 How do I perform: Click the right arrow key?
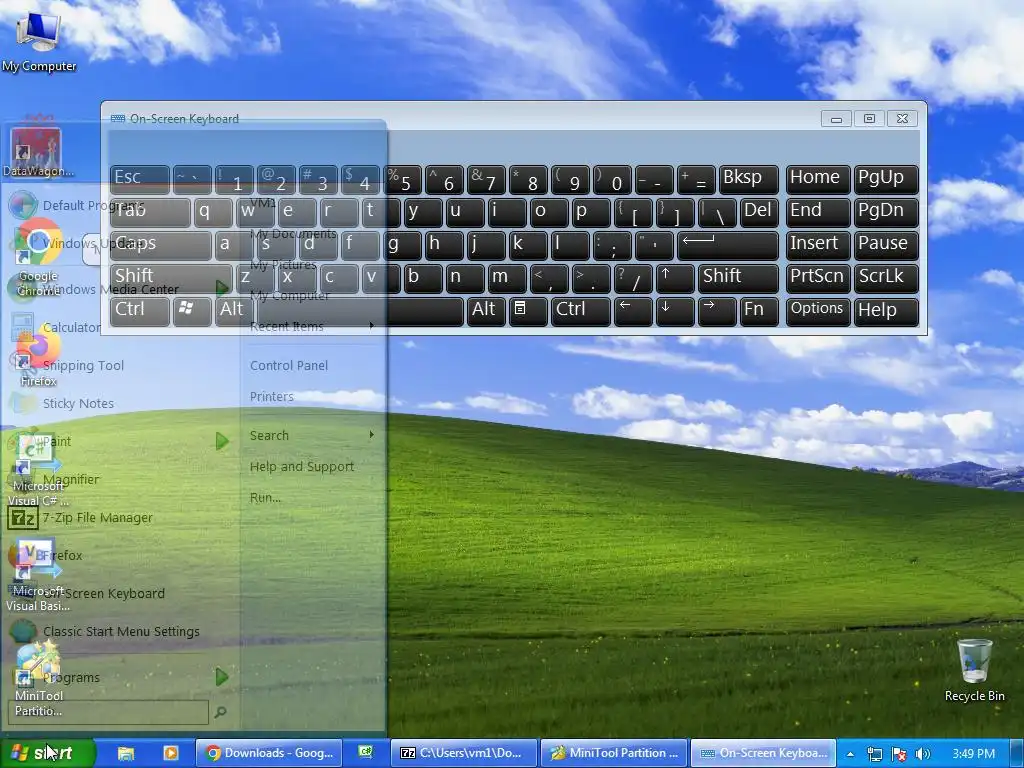[x=717, y=312]
